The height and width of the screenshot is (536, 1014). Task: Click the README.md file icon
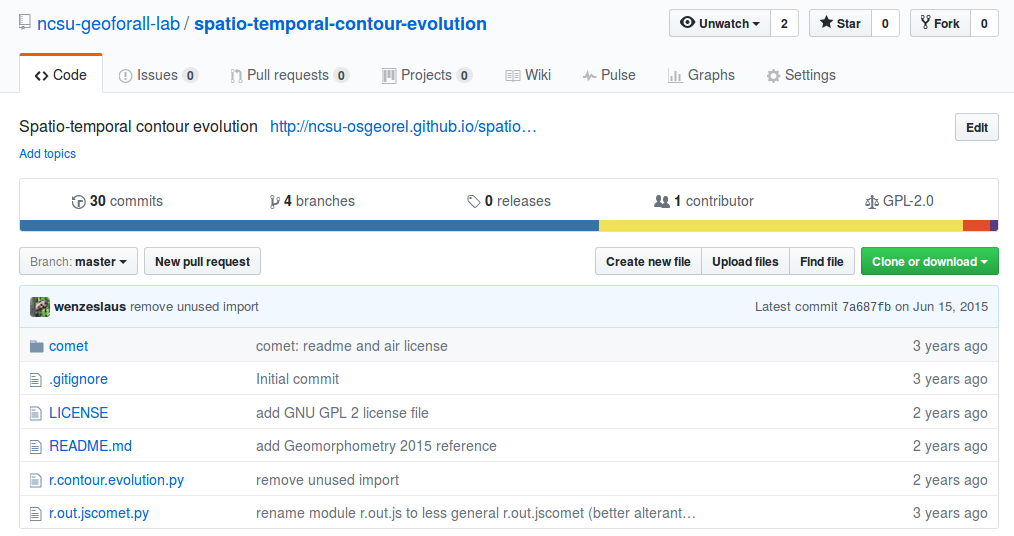(x=36, y=447)
